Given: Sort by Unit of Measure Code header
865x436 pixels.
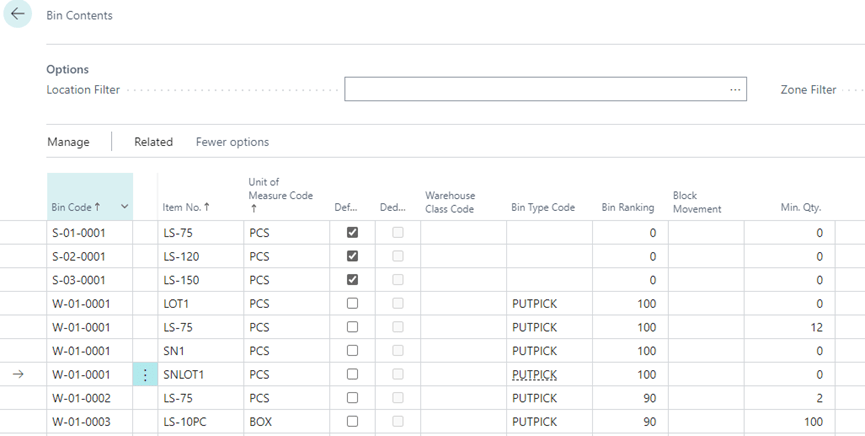Looking at the screenshot, I should pos(280,196).
